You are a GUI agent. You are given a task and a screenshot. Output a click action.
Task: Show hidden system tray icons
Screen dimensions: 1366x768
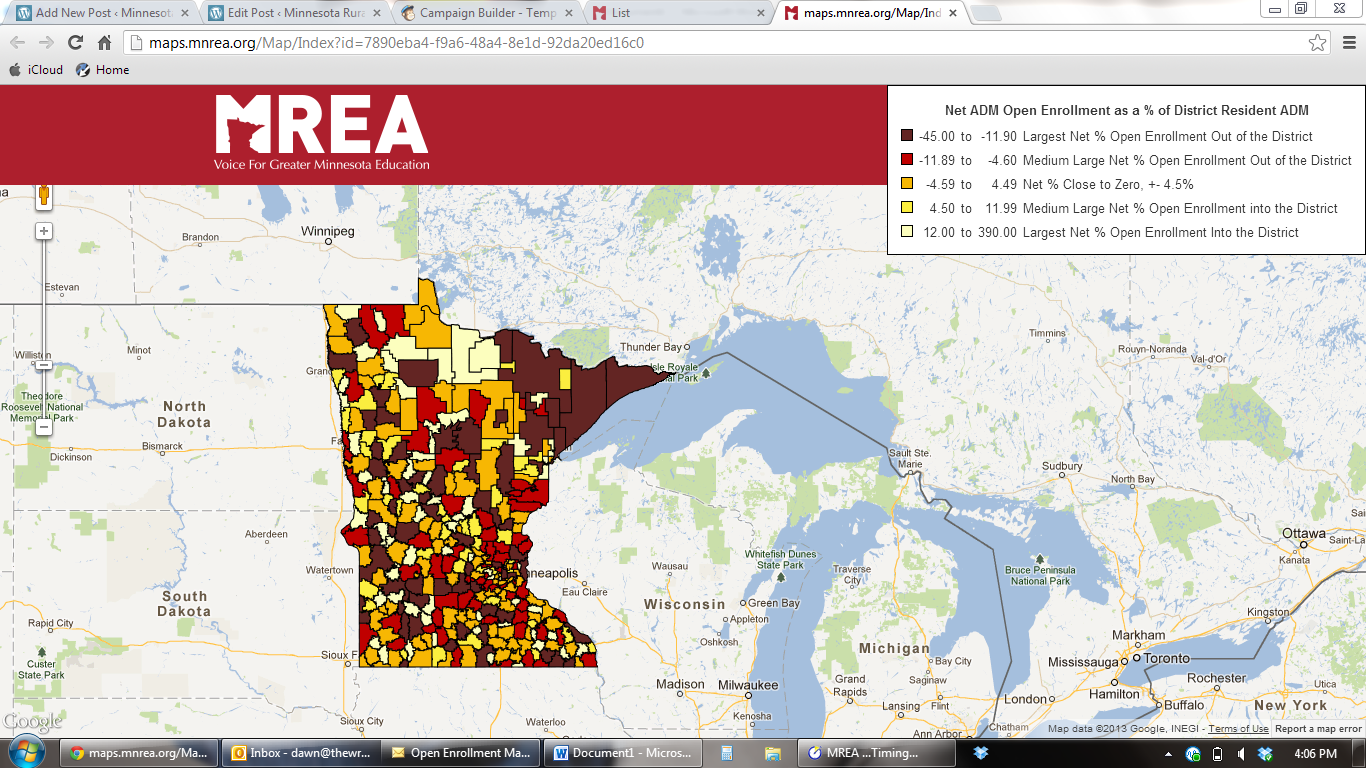point(1169,753)
